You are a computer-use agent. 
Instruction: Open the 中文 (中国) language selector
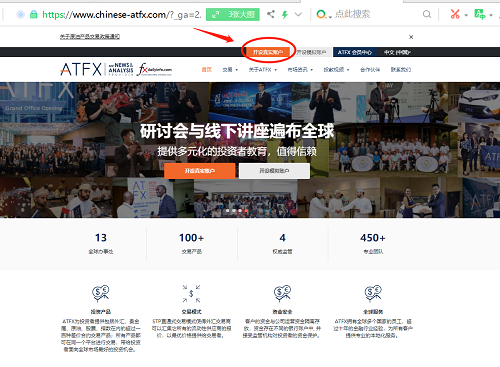pyautogui.click(x=397, y=52)
